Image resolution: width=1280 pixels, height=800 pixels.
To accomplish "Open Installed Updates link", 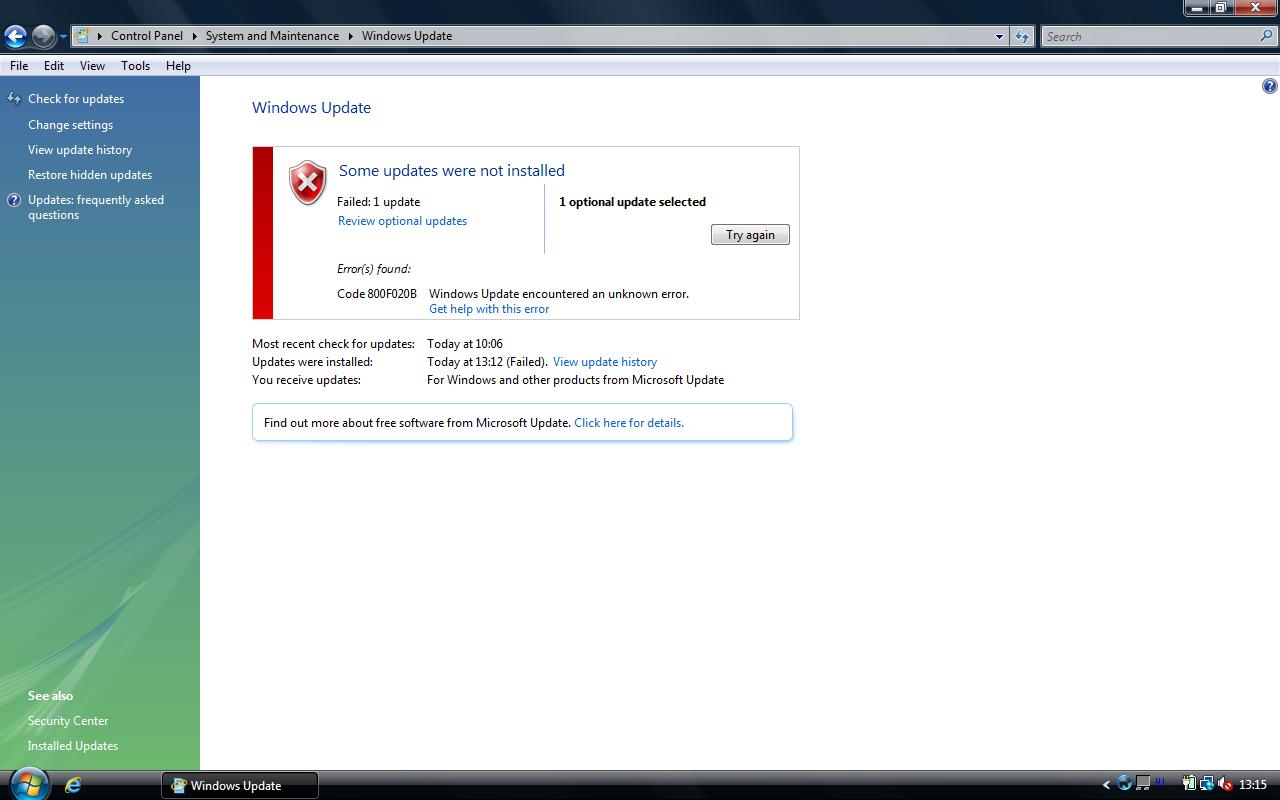I will pyautogui.click(x=73, y=746).
